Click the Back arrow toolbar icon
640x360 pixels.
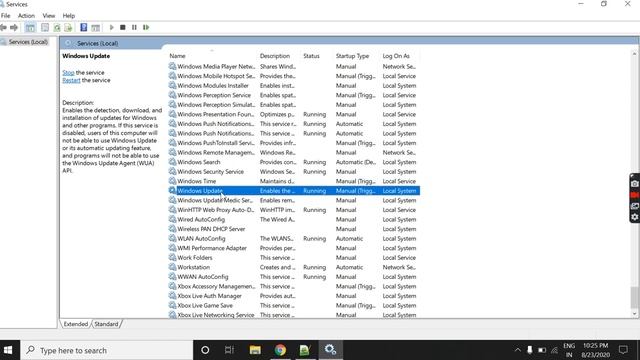click(3, 27)
